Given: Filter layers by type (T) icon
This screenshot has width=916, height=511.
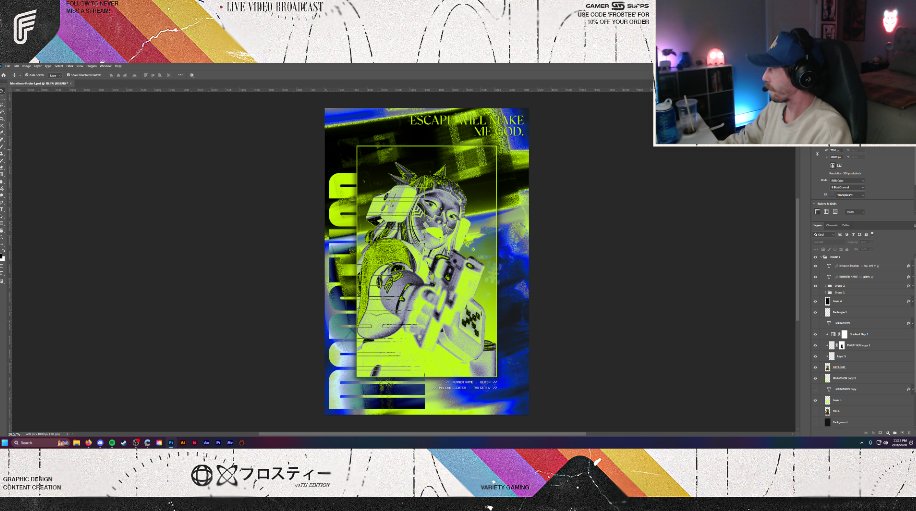Looking at the screenshot, I should (853, 235).
